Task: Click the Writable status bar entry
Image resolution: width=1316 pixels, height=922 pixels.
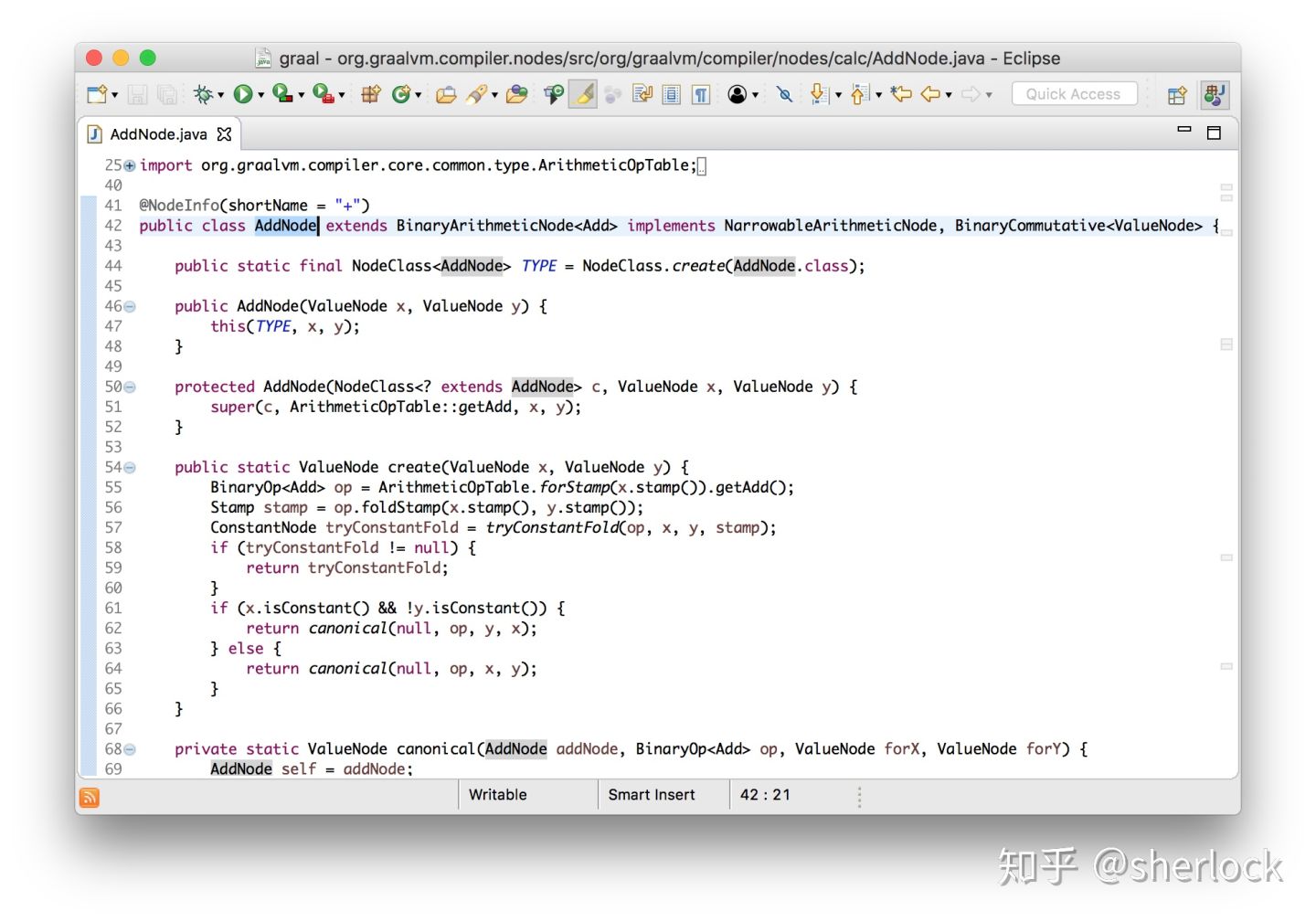Action: point(497,795)
